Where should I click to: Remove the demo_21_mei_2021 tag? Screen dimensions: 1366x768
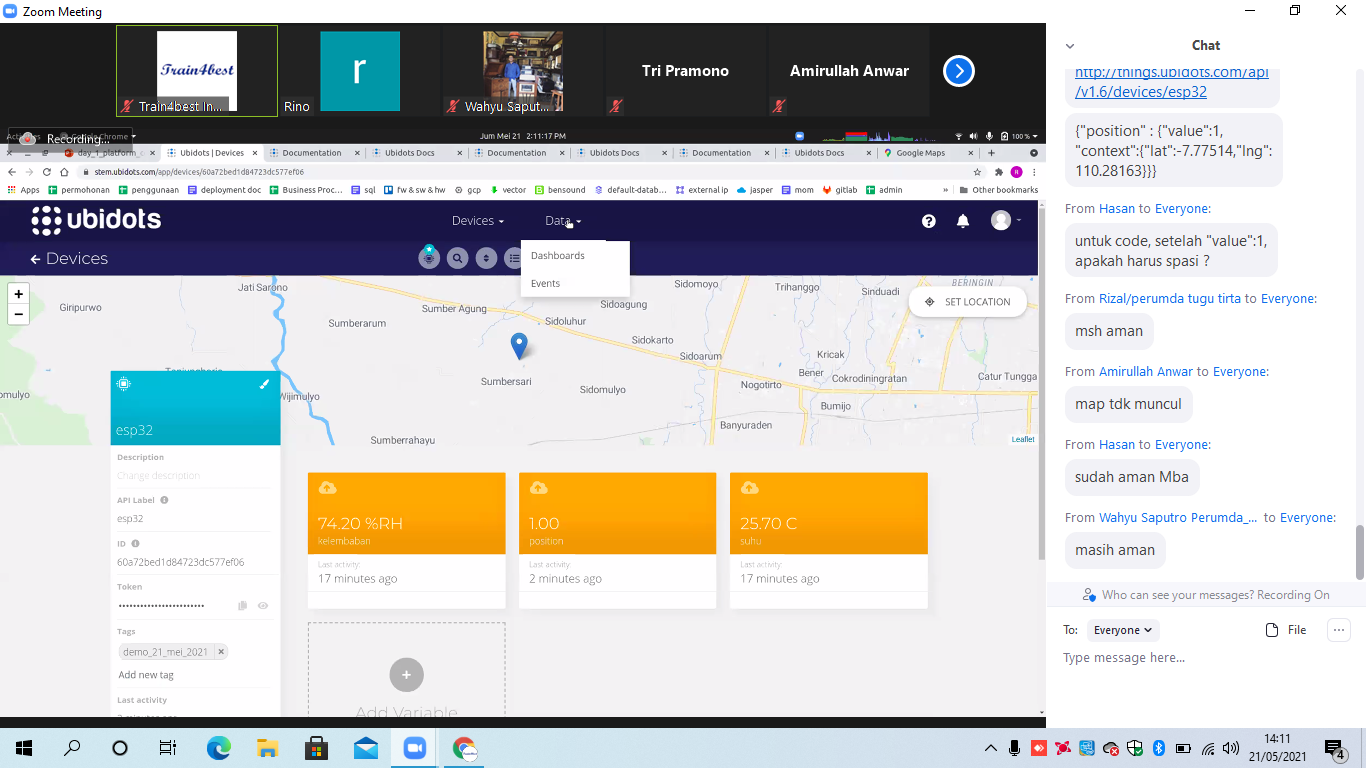click(221, 652)
